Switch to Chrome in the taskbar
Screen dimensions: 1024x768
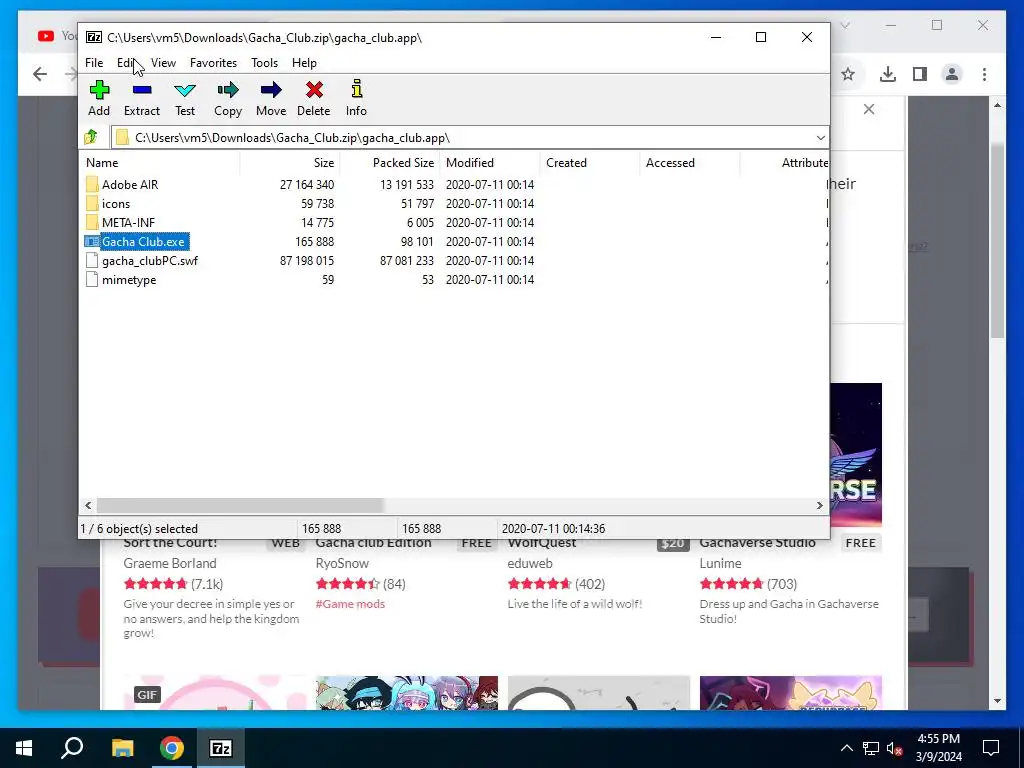click(172, 748)
